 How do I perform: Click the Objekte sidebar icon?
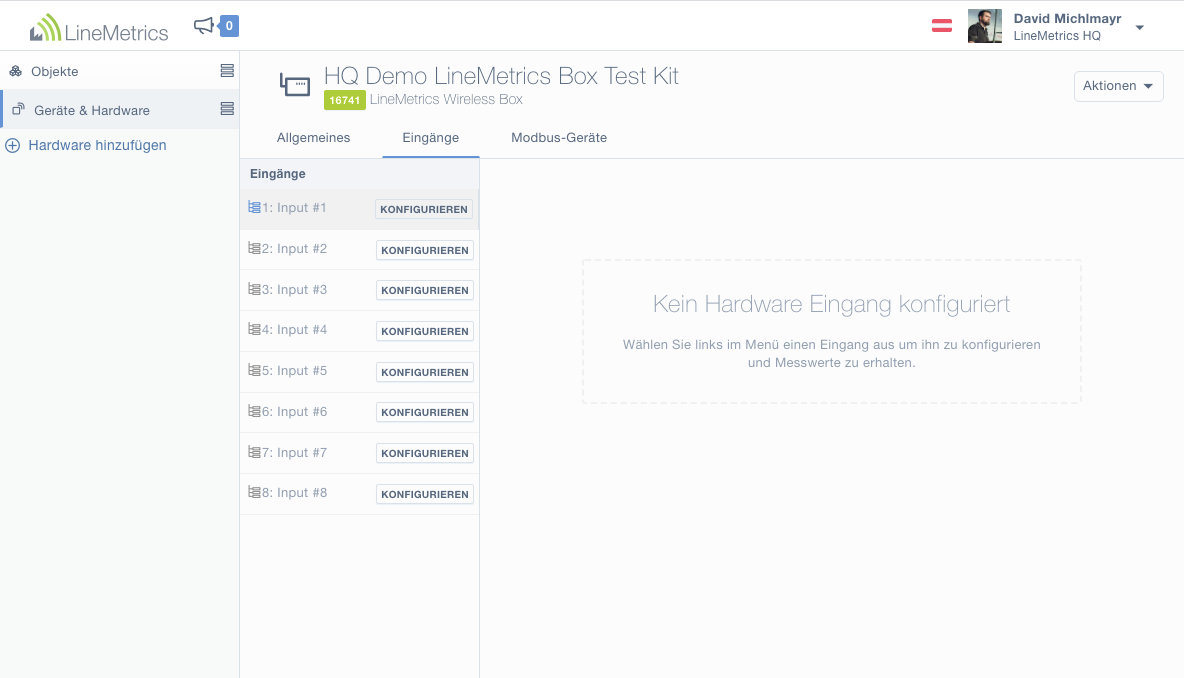click(x=15, y=71)
